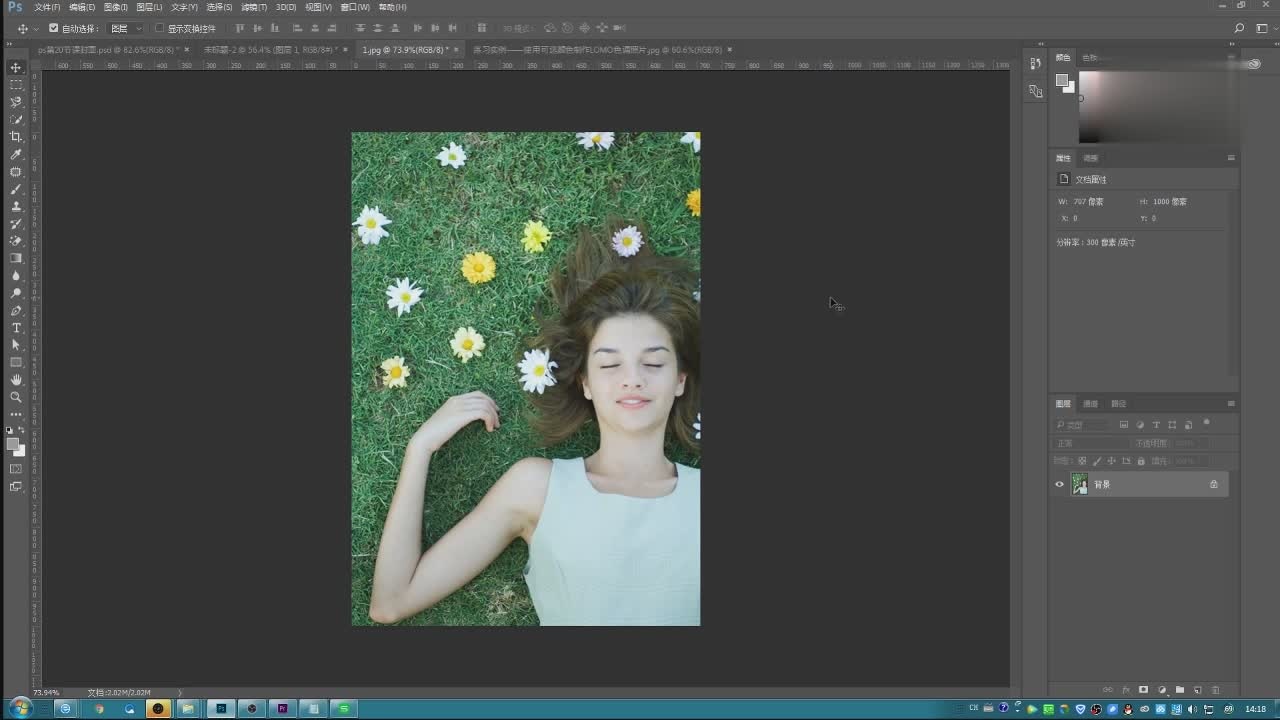Hide the 背景 layer with eye icon

click(1060, 484)
